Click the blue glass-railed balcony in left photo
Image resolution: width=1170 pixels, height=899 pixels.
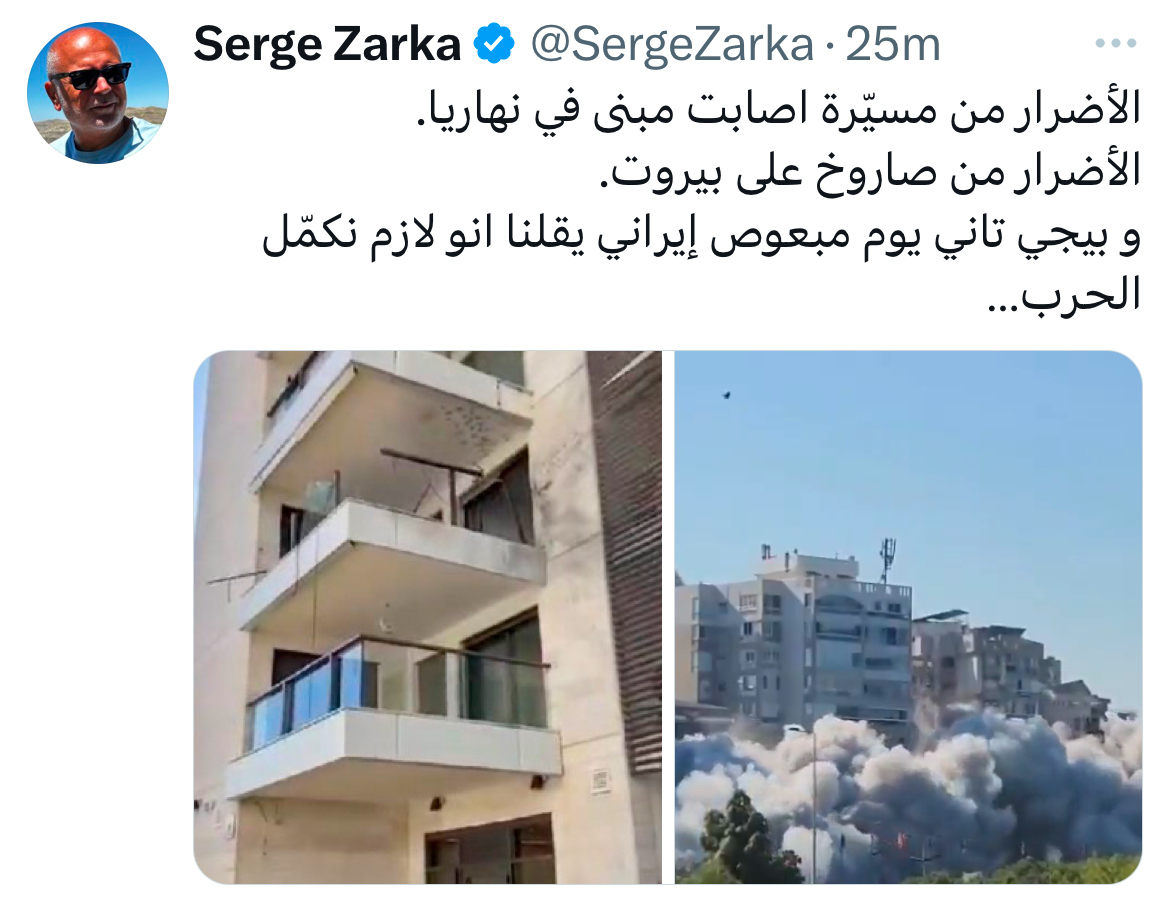tap(395, 683)
